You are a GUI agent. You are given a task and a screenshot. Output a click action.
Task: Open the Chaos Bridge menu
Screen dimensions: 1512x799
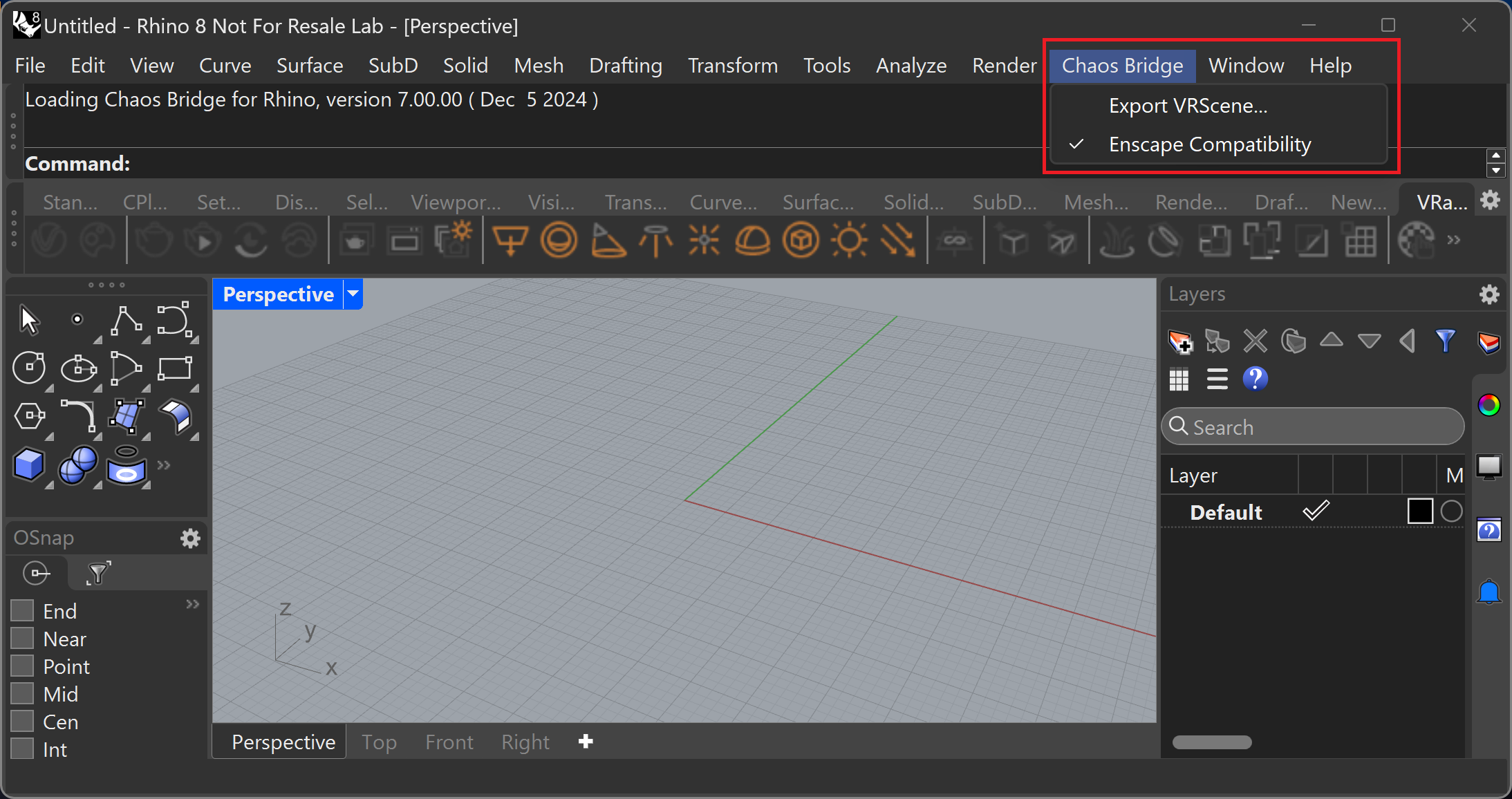(x=1122, y=66)
